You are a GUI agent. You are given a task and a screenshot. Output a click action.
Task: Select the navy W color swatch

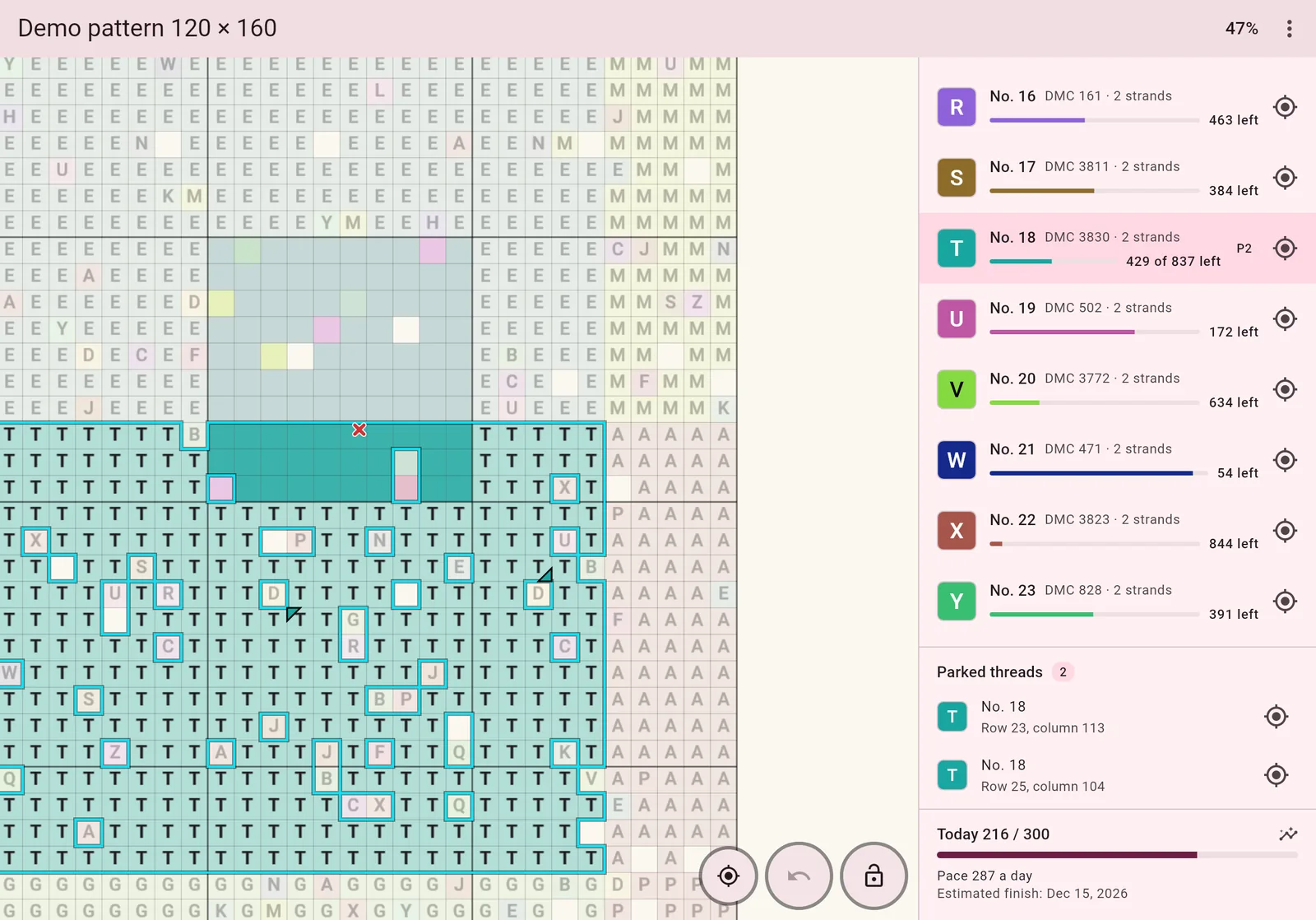957,460
